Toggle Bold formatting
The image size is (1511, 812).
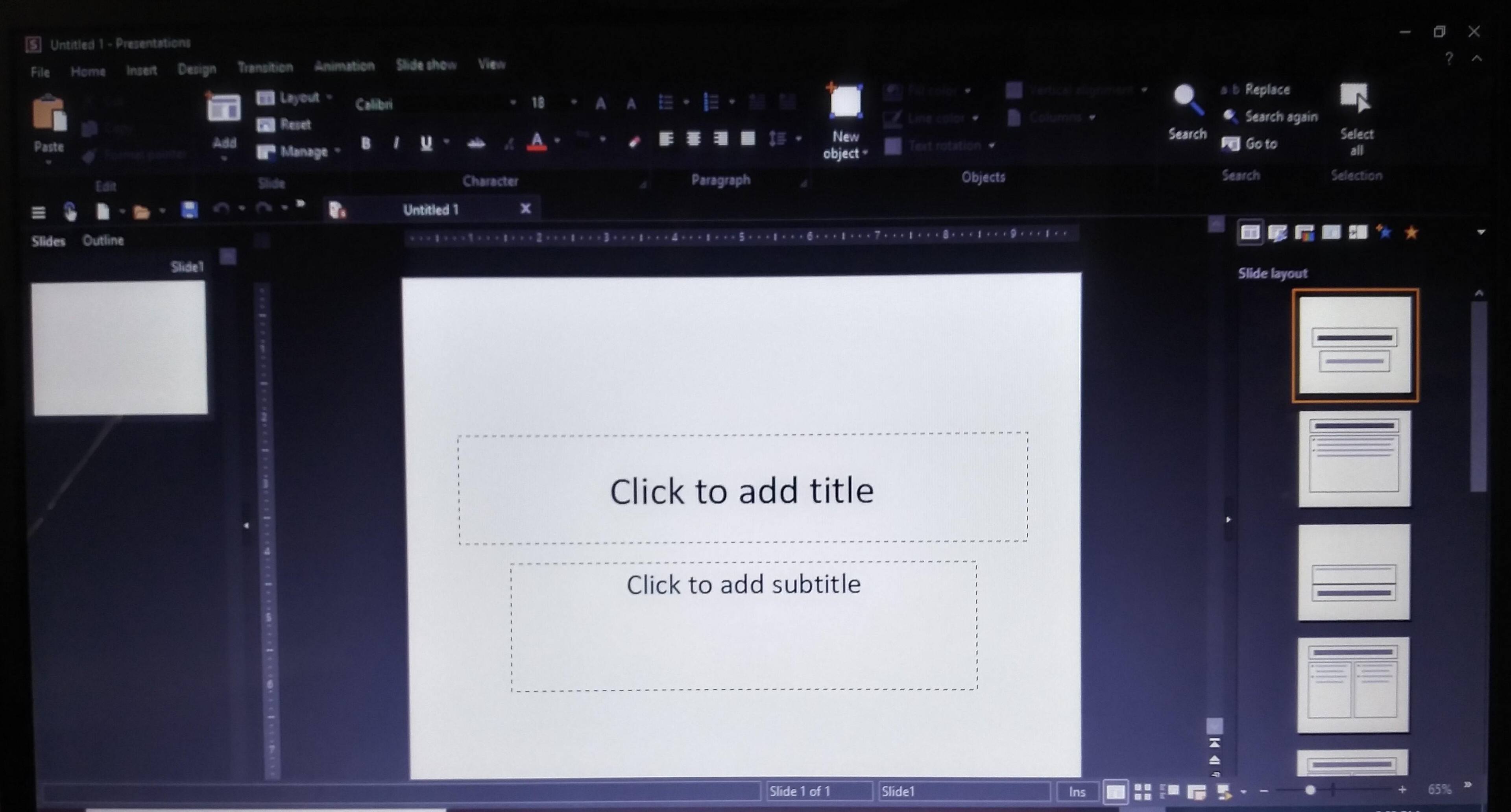pyautogui.click(x=366, y=143)
